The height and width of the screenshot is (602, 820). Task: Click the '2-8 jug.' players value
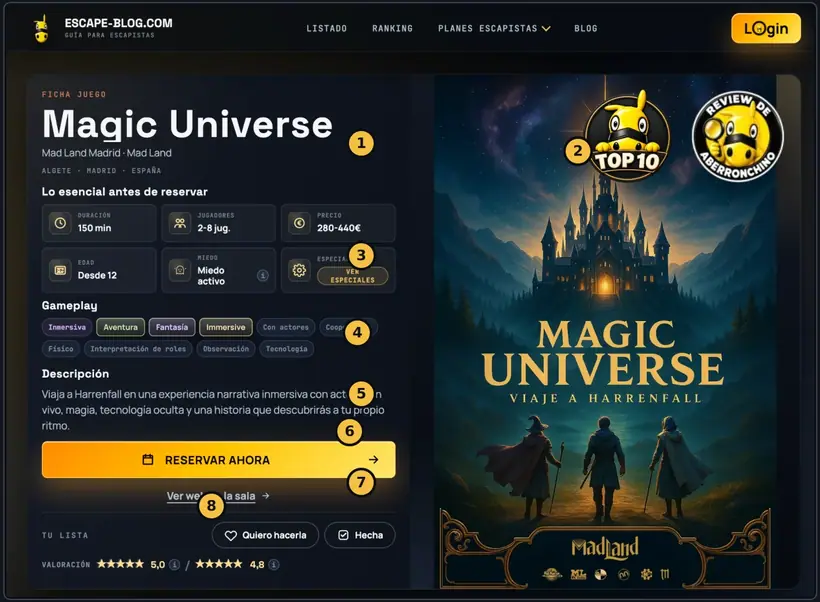pyautogui.click(x=214, y=228)
